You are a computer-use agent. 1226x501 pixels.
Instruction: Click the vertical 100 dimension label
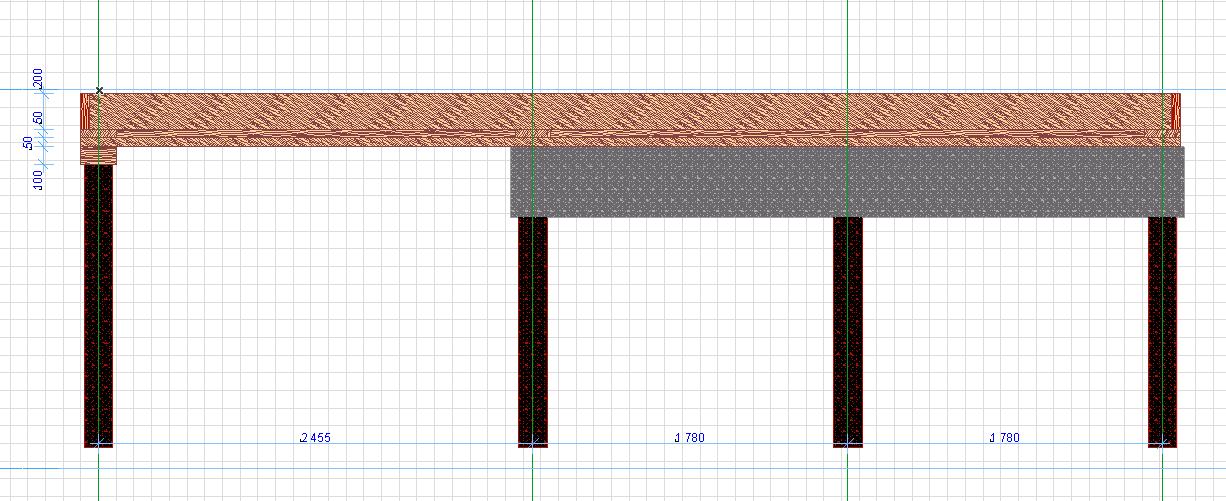(38, 180)
